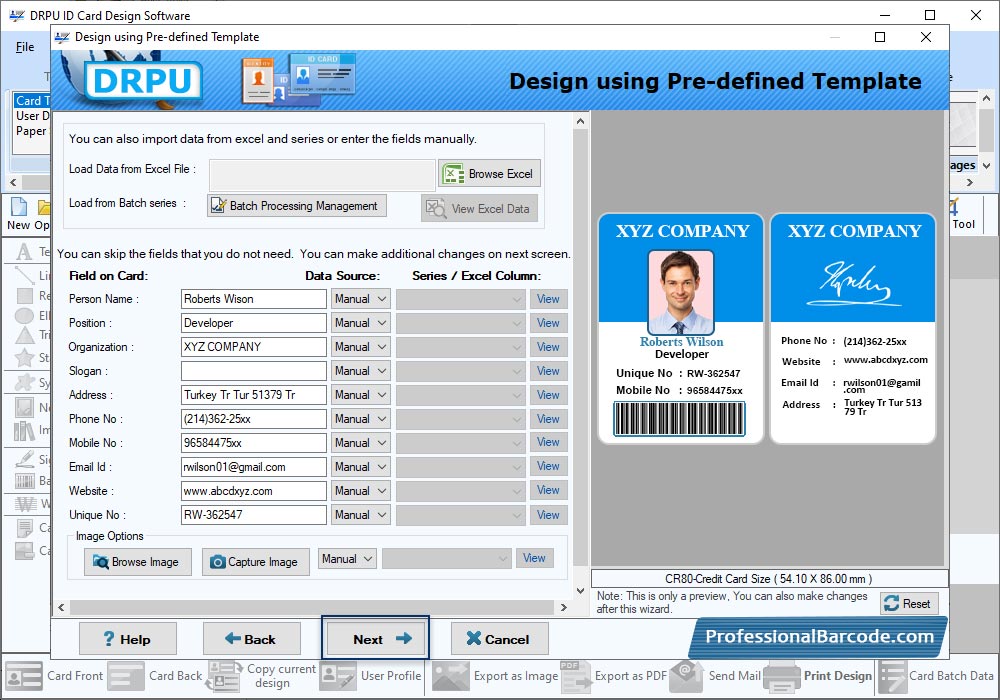Screen dimensions: 1000x700
Task: Click Card Batch Data icon
Action: 892,676
